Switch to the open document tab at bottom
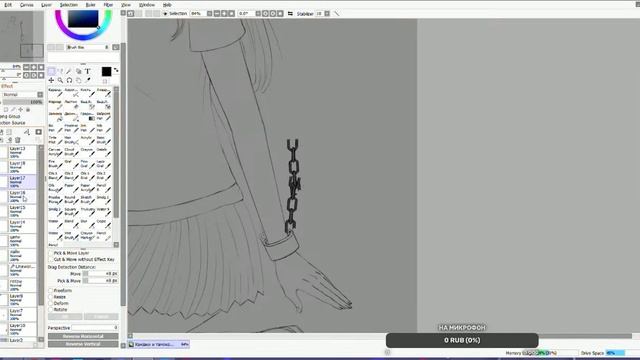This screenshot has height=360, width=640. coord(159,344)
